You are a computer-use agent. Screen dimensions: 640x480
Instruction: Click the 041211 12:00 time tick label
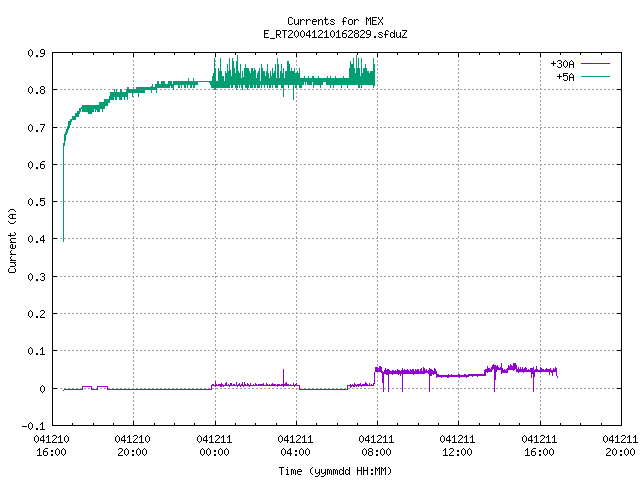[x=458, y=446]
